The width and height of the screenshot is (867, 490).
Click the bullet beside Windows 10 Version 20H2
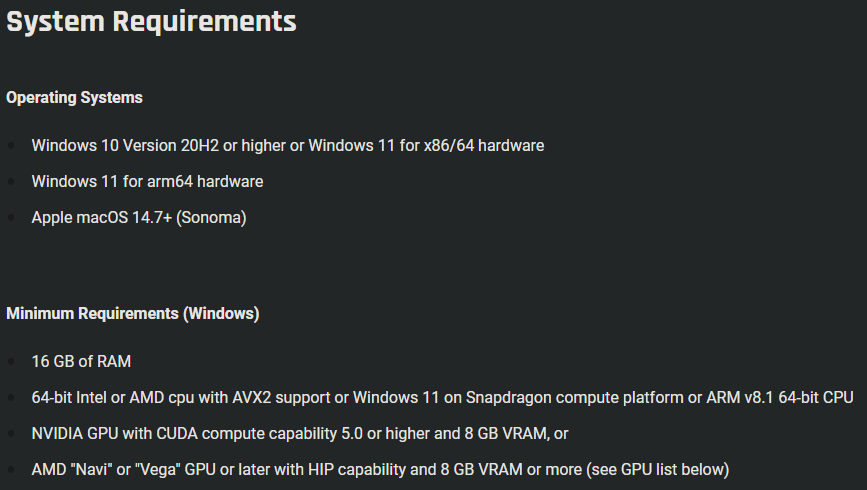click(12, 146)
